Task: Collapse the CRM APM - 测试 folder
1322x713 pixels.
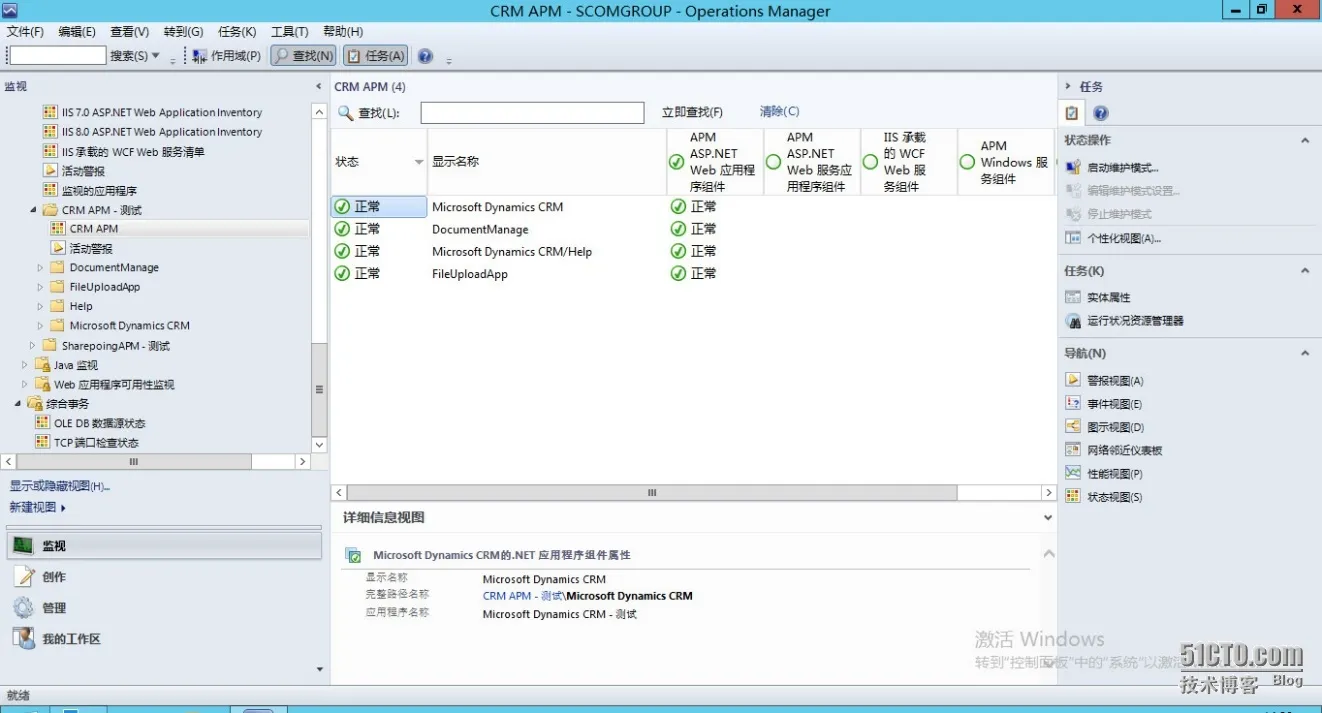Action: click(33, 210)
